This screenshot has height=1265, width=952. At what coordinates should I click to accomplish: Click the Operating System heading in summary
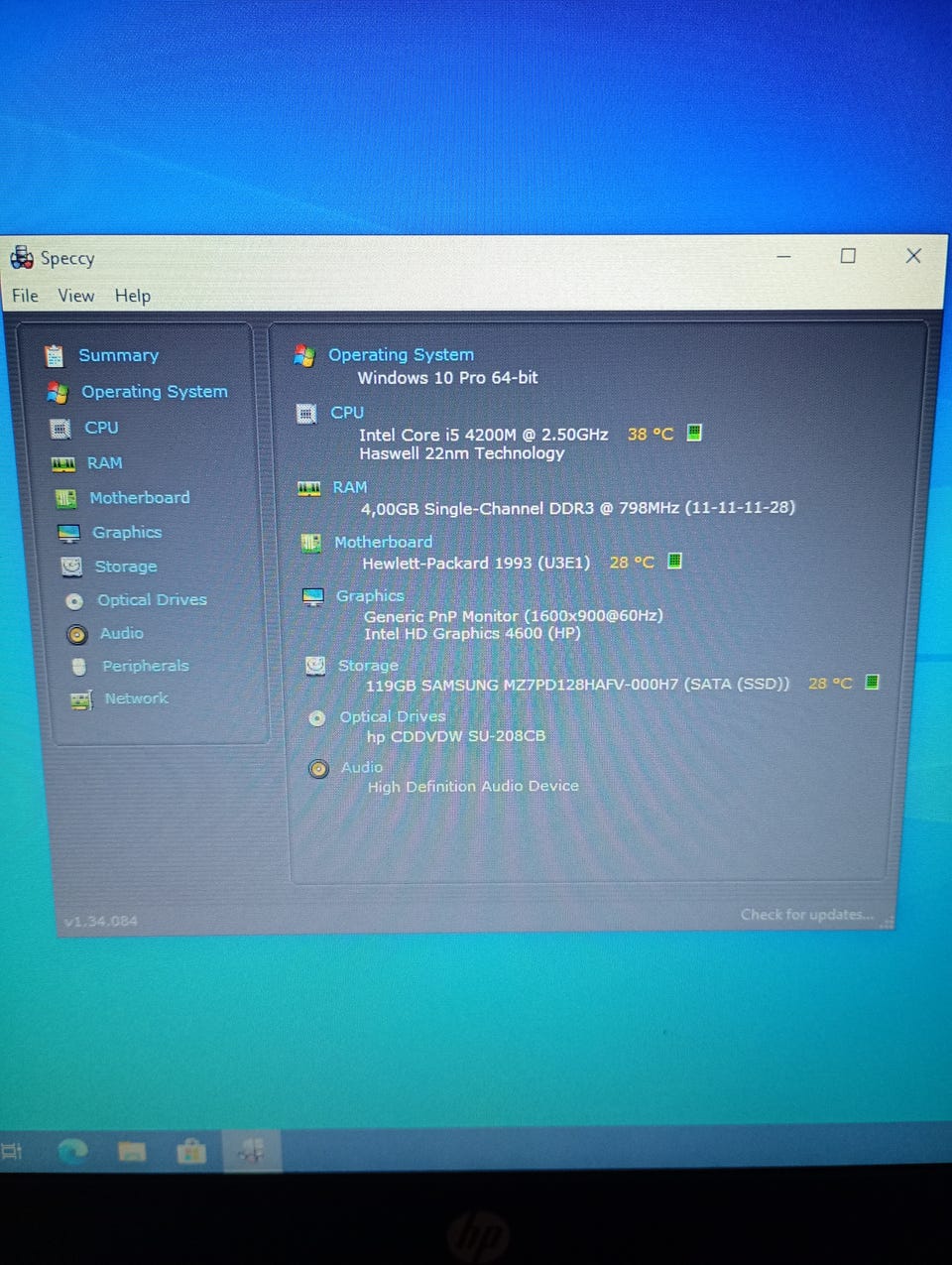pos(402,355)
